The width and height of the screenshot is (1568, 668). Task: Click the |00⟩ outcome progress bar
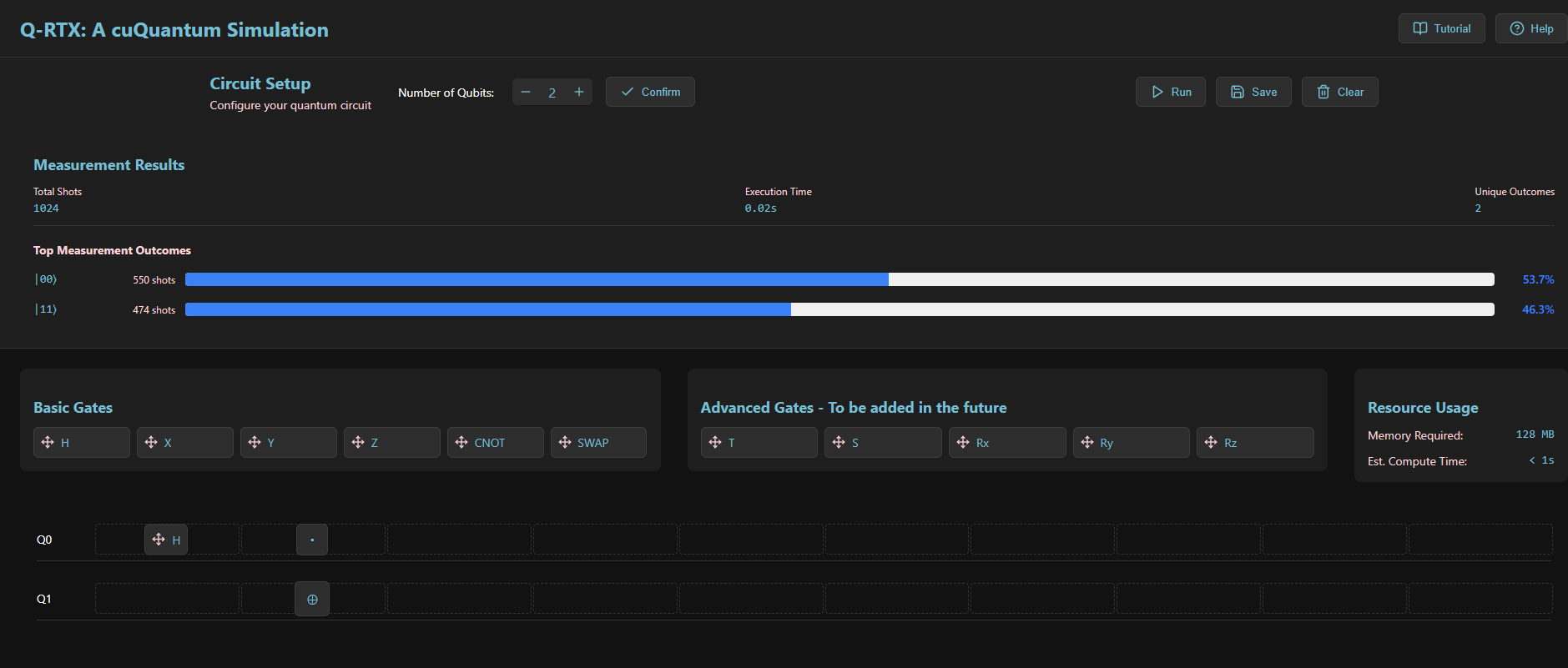pos(839,279)
